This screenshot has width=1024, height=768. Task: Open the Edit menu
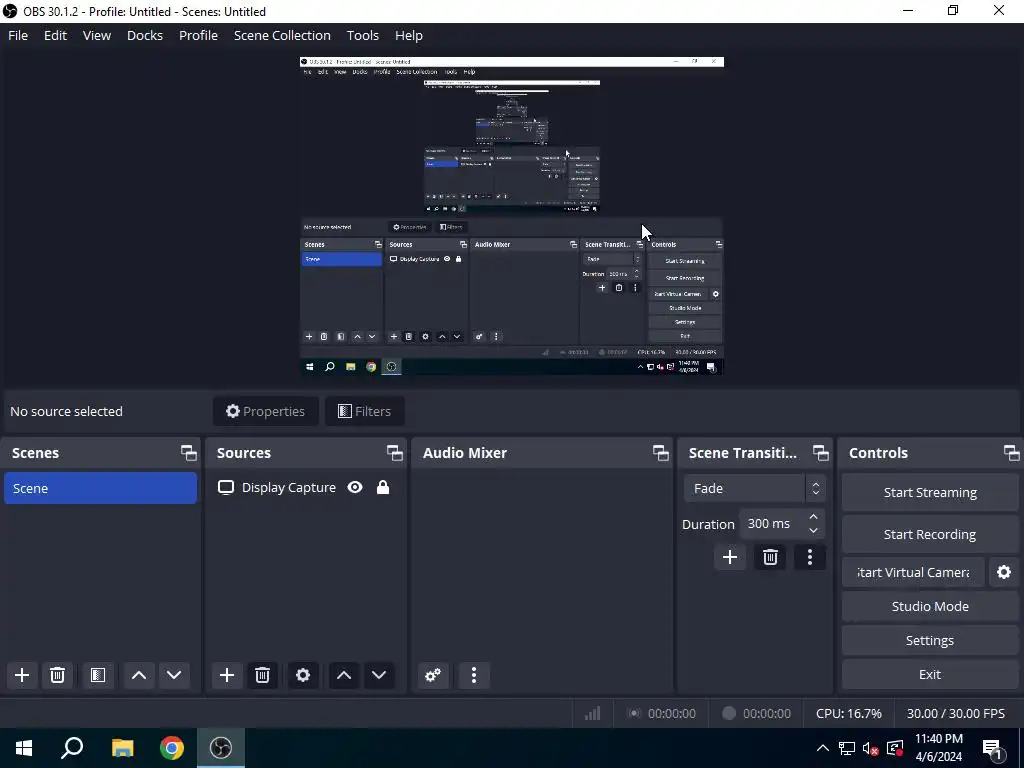point(56,35)
